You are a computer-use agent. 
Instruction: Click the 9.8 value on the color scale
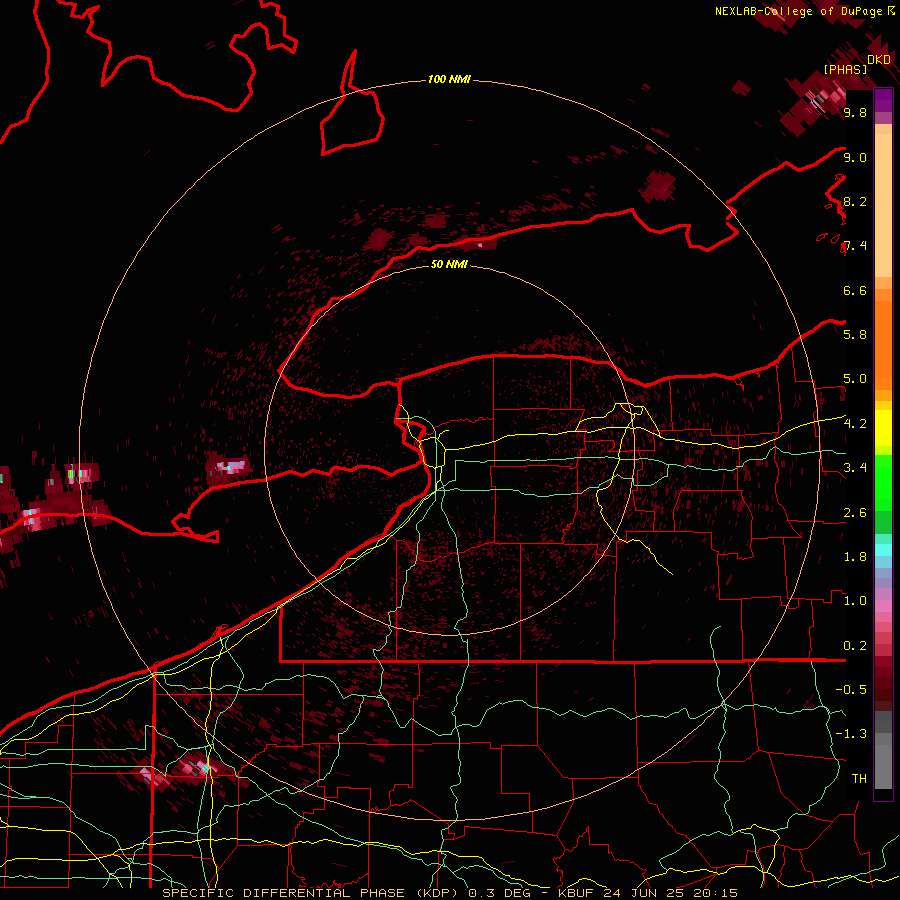tap(855, 112)
